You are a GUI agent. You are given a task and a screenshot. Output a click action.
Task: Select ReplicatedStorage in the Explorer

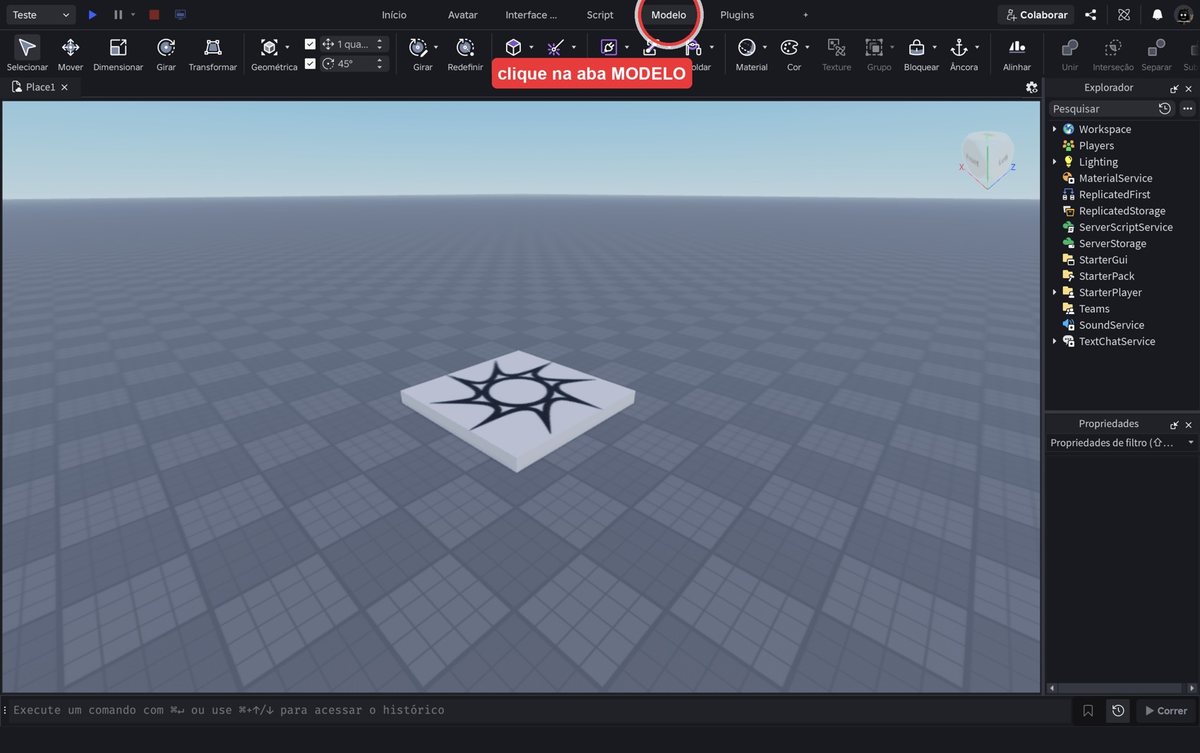click(1121, 211)
